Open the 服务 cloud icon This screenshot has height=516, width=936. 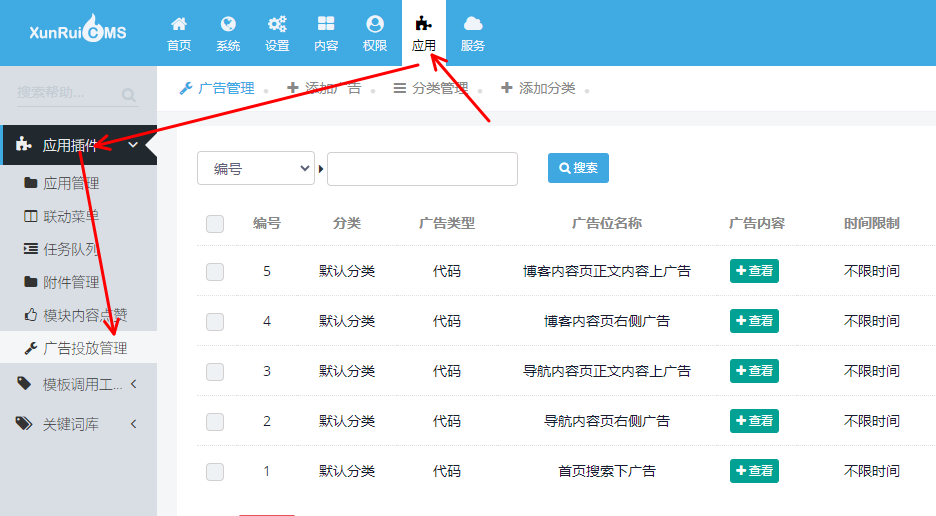click(473, 24)
